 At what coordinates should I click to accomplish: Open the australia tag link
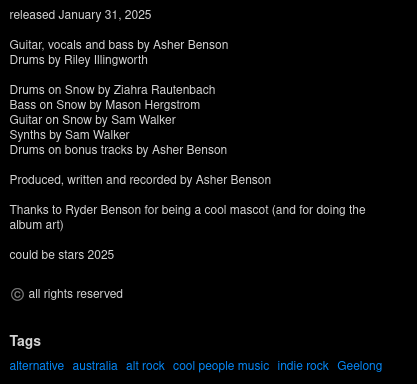(x=95, y=366)
